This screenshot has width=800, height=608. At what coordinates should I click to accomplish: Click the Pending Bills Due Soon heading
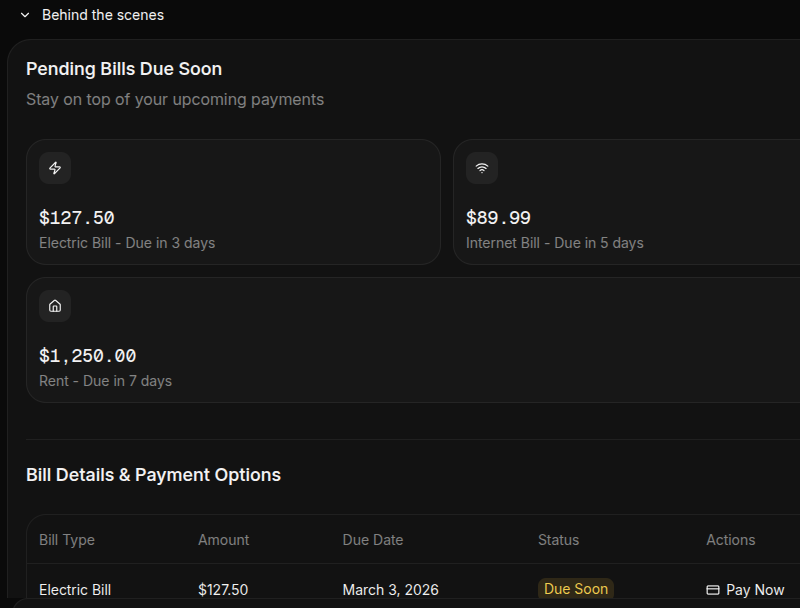tap(124, 69)
